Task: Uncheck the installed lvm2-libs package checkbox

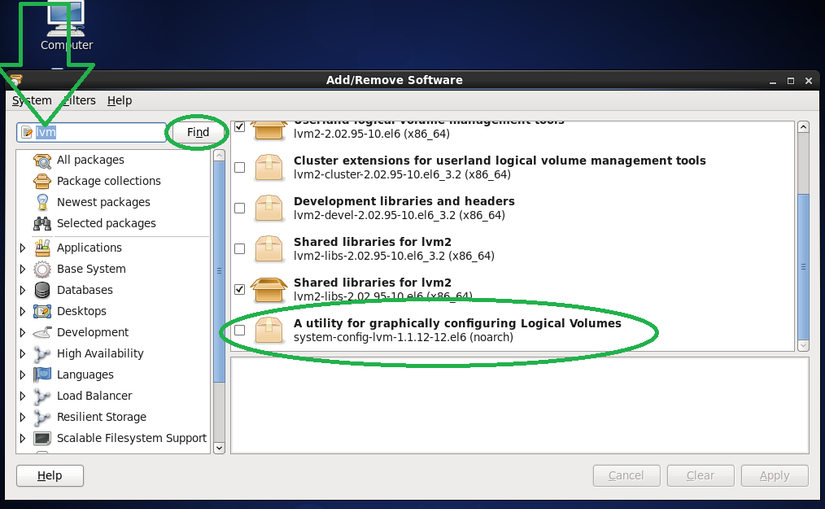Action: (x=239, y=290)
